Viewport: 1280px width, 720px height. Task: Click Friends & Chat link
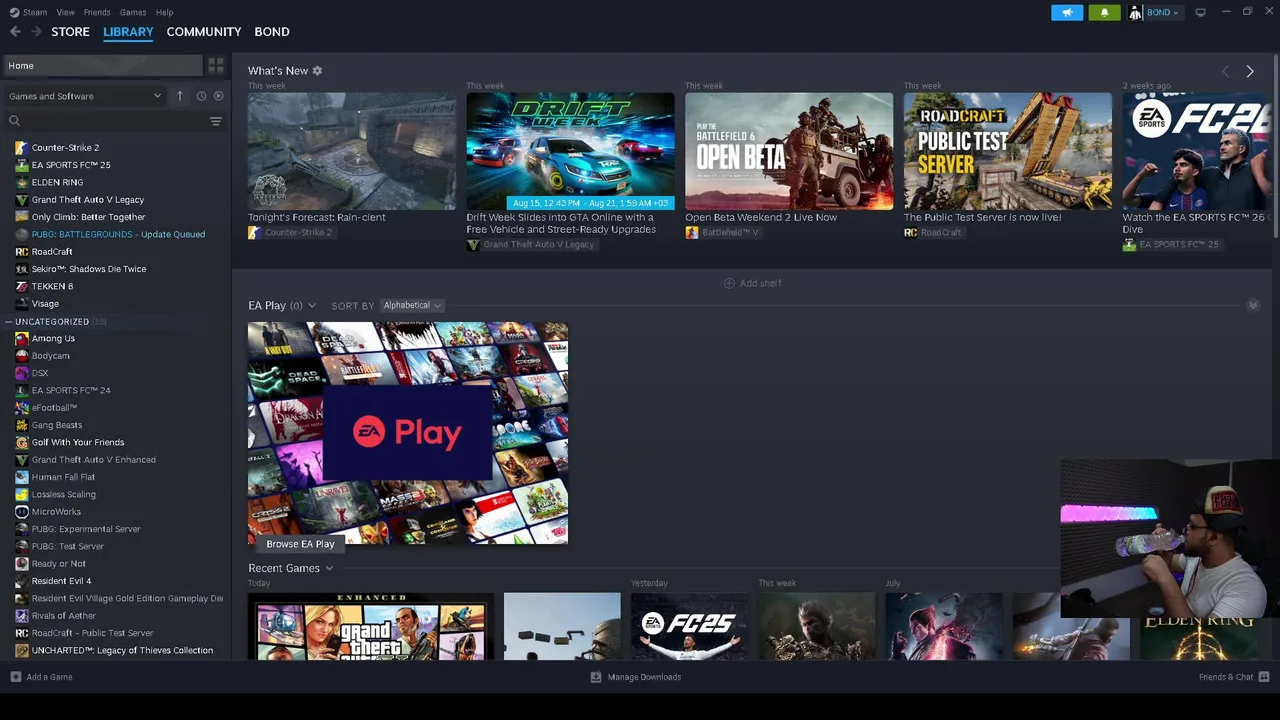[1226, 677]
